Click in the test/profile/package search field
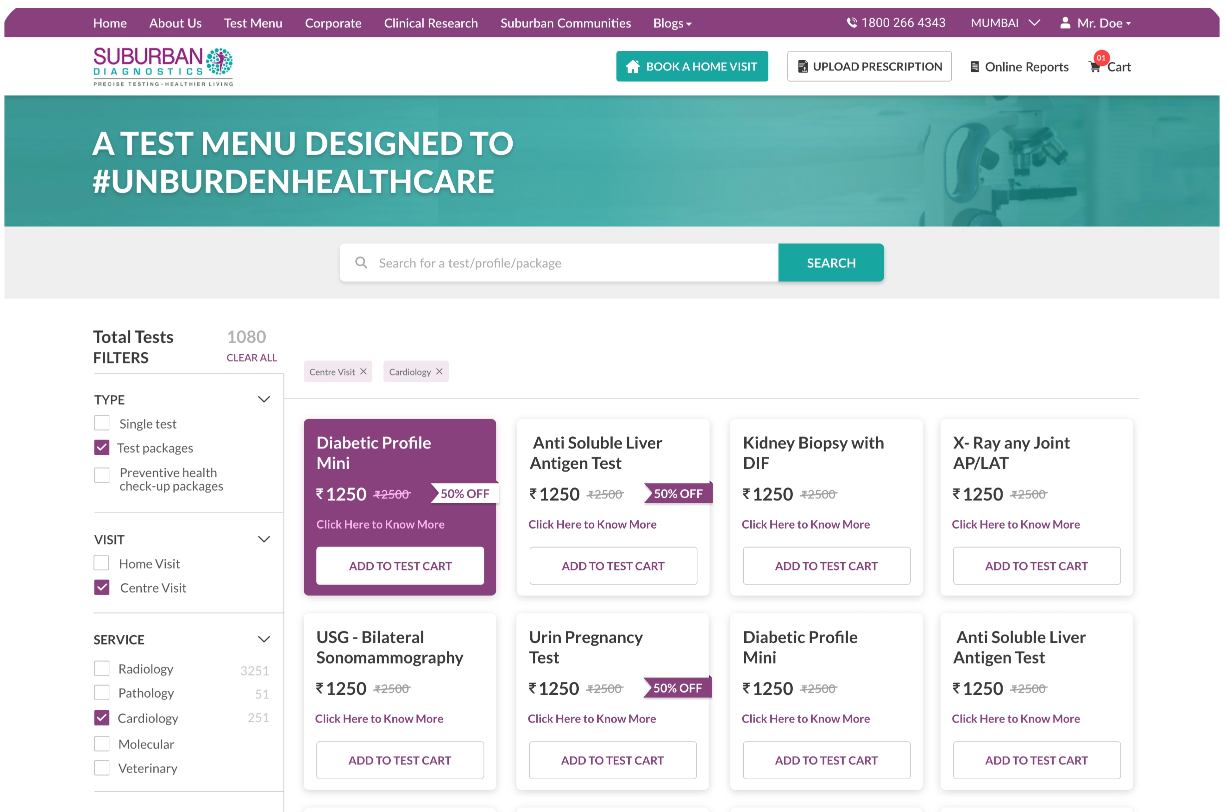 [x=559, y=263]
